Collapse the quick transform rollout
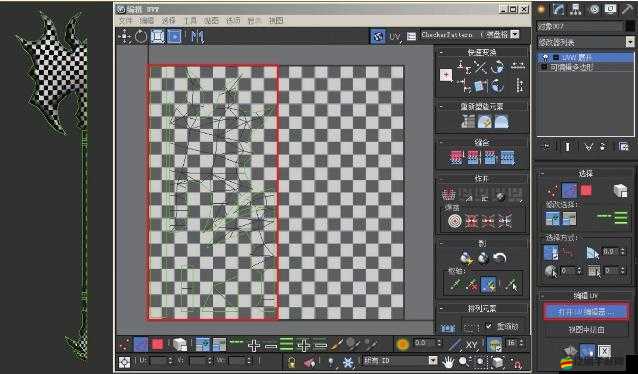Screen dimensions: 638x374 tap(442, 52)
